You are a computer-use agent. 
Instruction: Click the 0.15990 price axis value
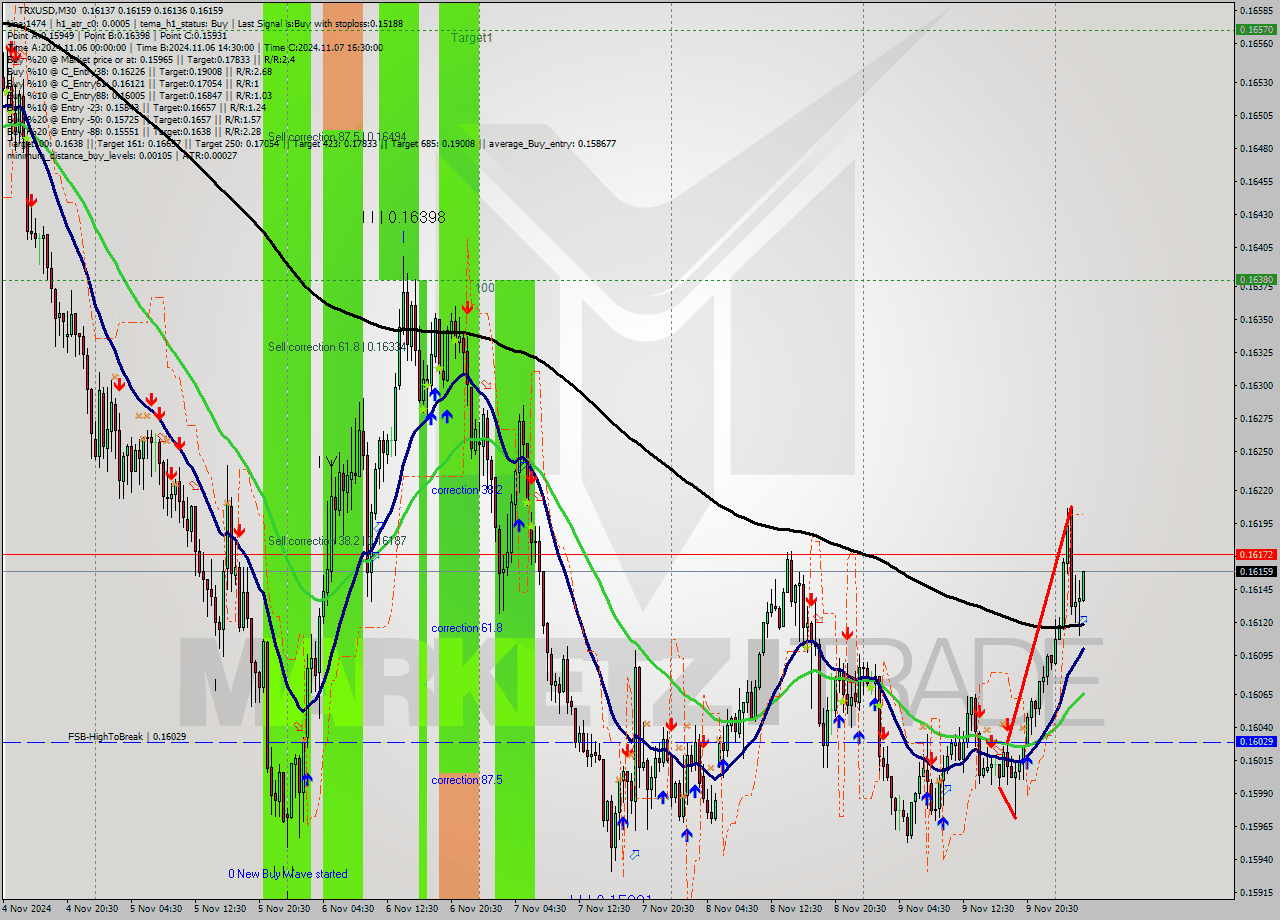1256,793
